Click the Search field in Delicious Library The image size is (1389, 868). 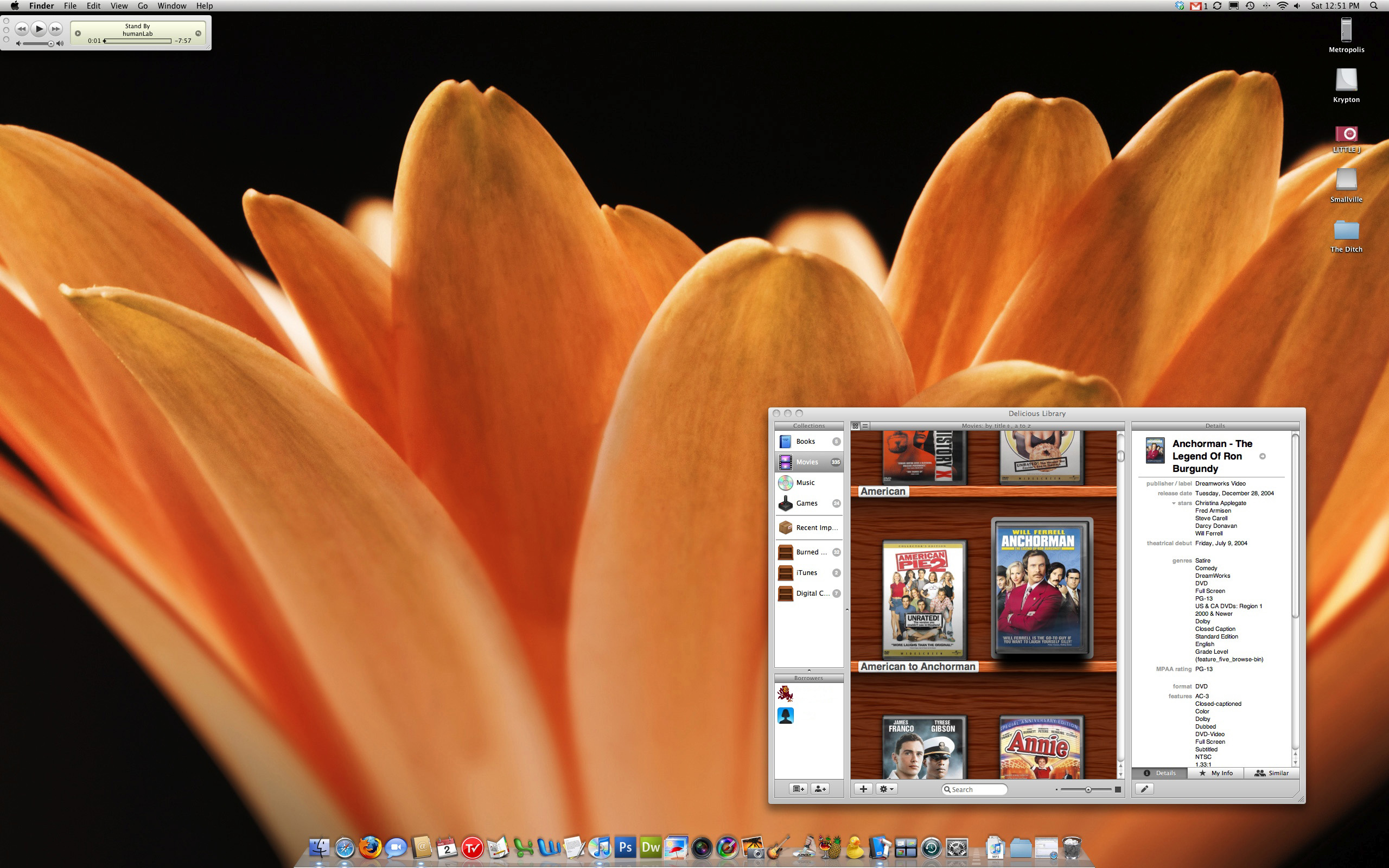(977, 789)
